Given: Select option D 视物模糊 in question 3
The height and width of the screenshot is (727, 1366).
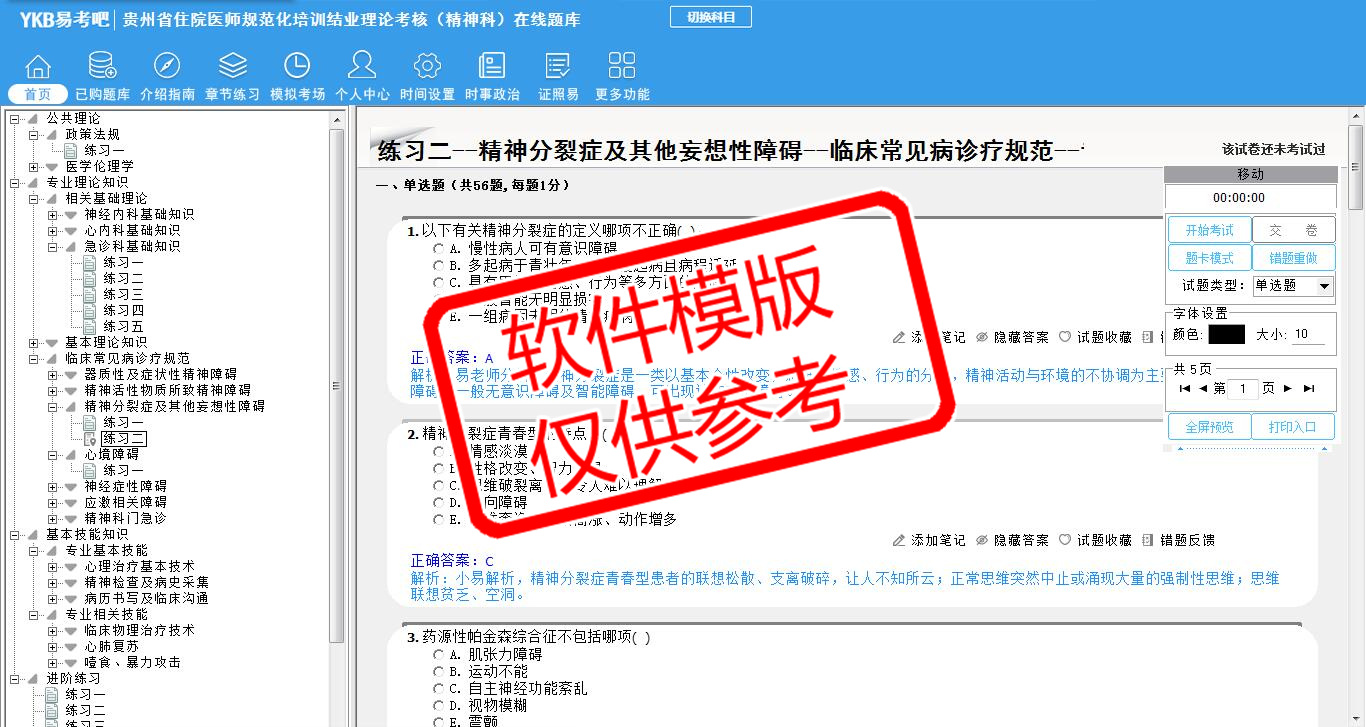Looking at the screenshot, I should pyautogui.click(x=438, y=705).
